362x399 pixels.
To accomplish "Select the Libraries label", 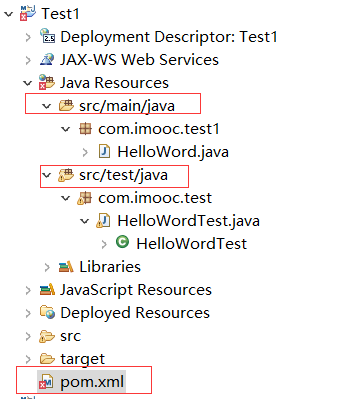I will point(110,267).
